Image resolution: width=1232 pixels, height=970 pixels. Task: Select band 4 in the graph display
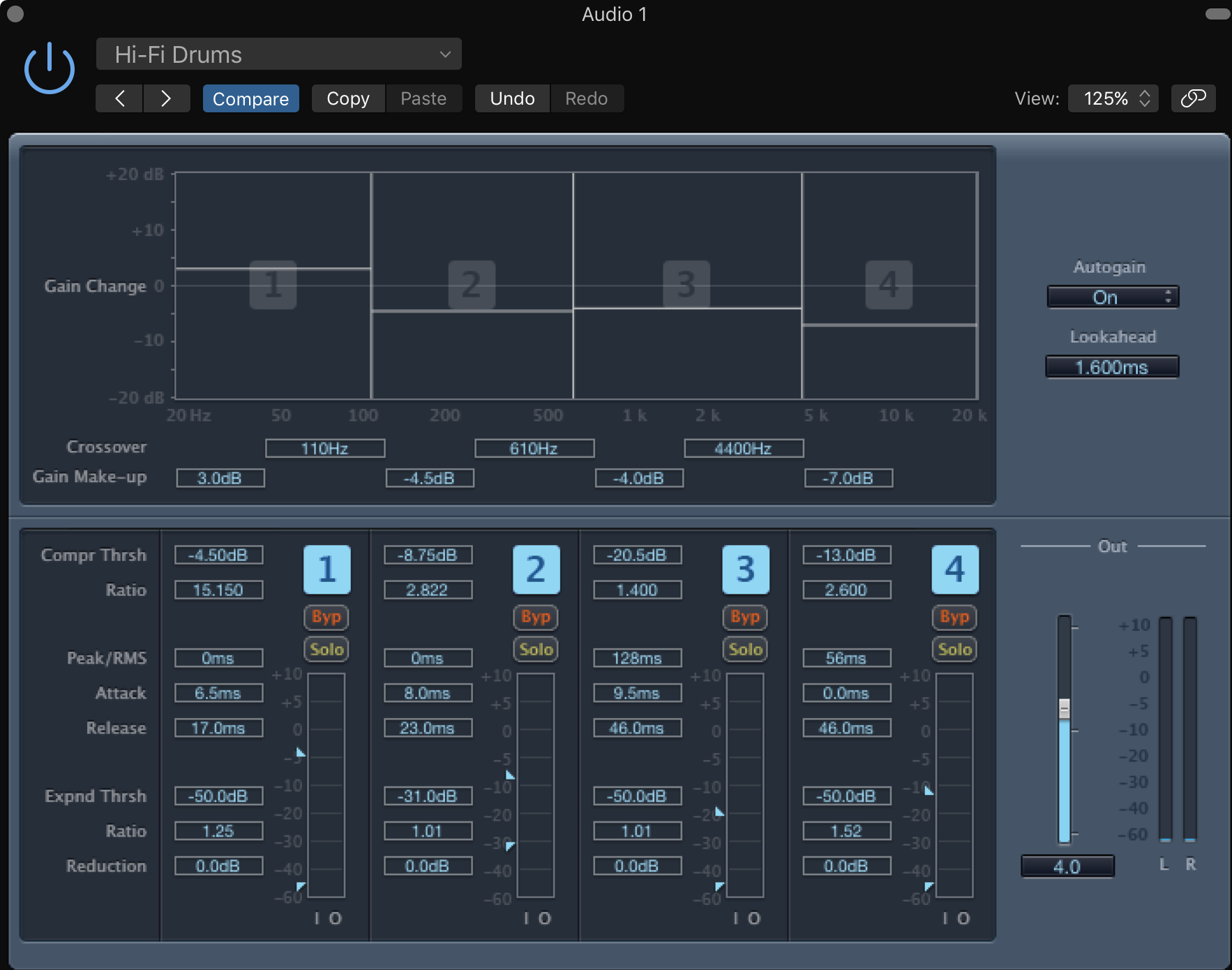click(x=888, y=285)
